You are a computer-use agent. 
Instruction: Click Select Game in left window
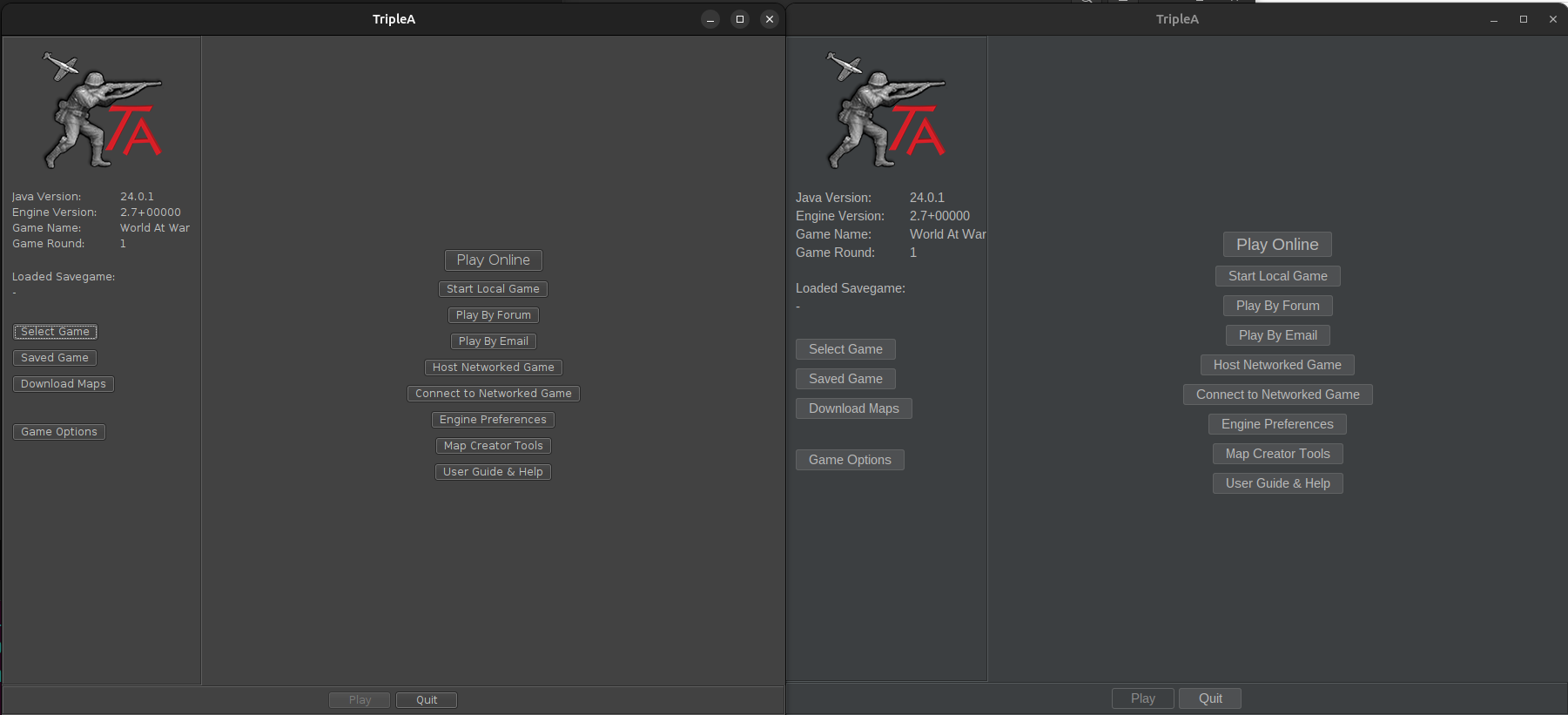[x=55, y=332]
